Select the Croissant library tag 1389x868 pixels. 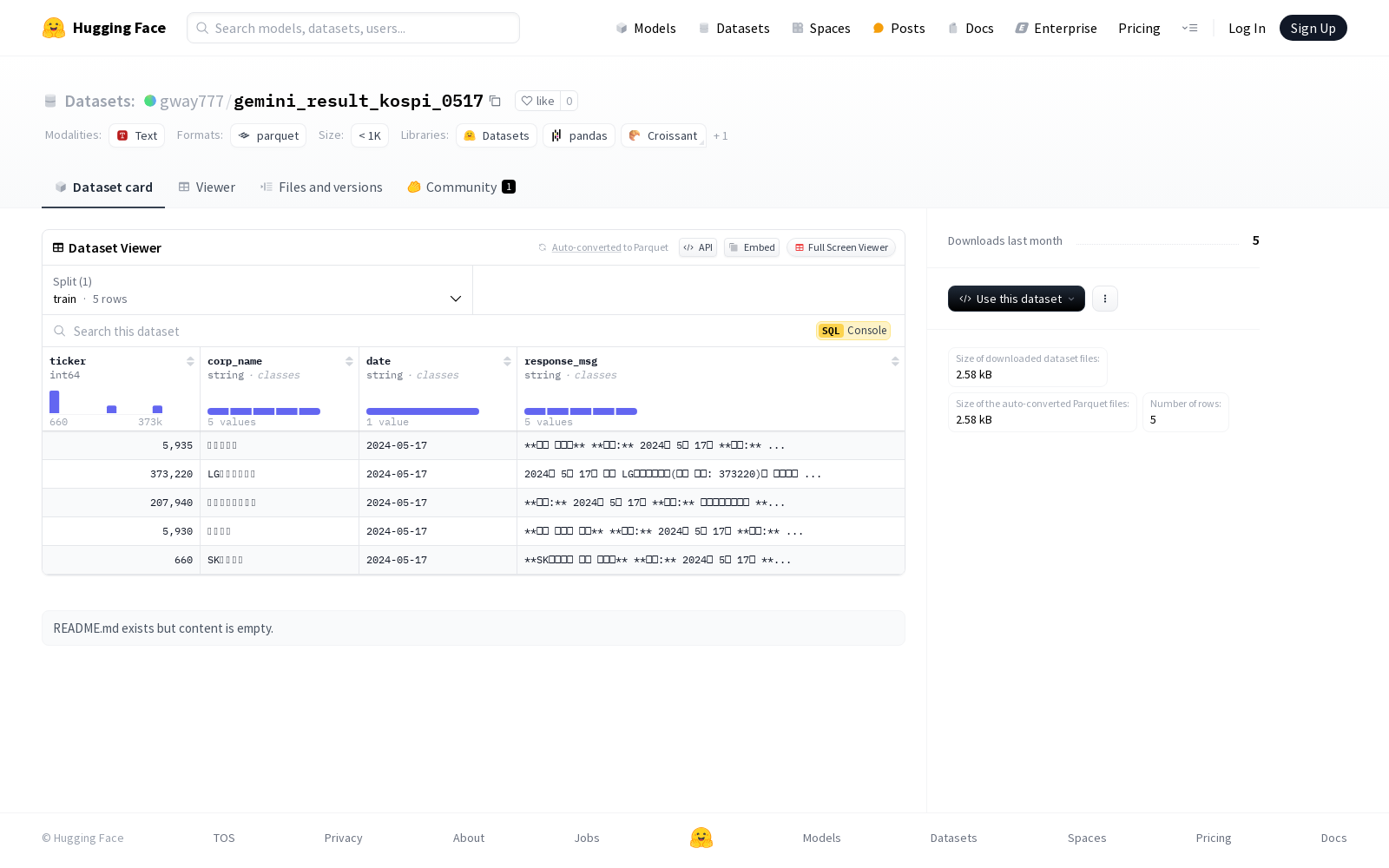tap(663, 135)
